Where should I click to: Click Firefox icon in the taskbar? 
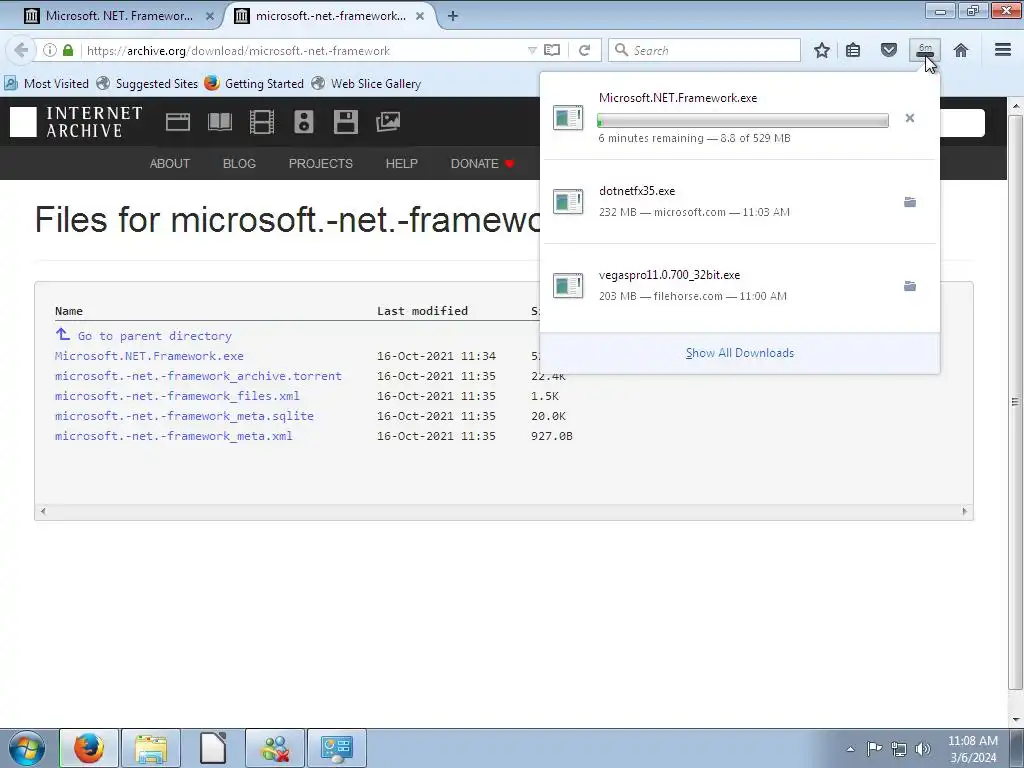[89, 748]
